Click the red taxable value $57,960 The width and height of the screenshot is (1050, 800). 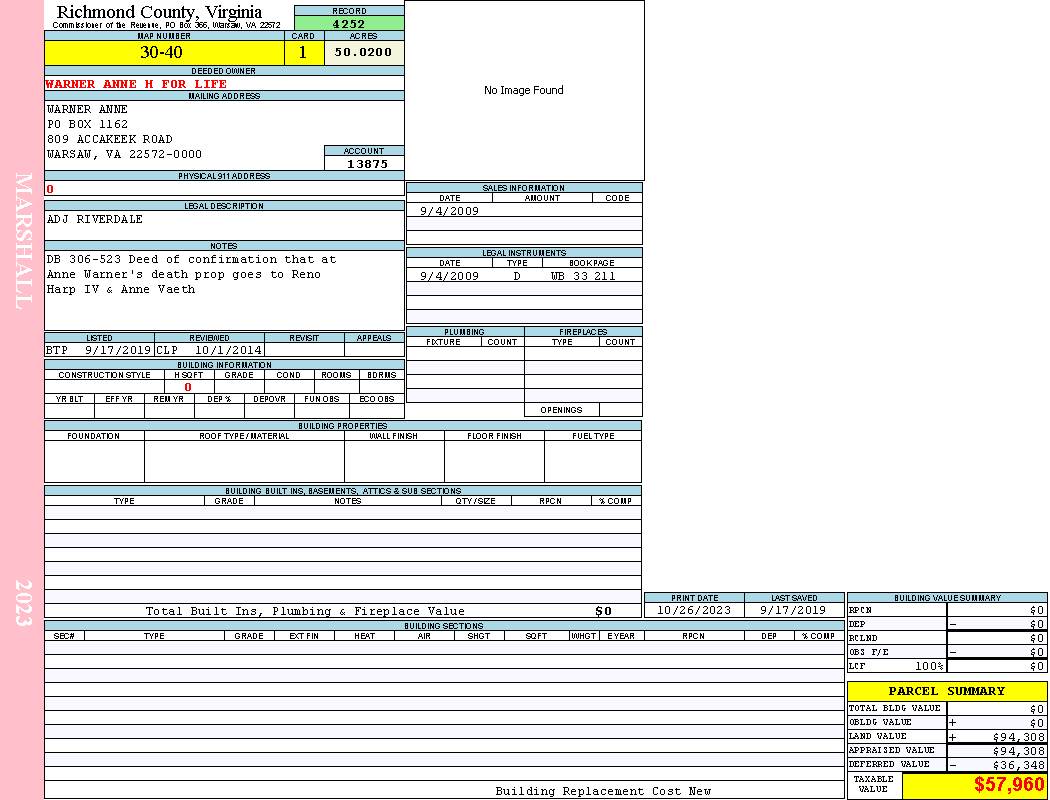[1008, 785]
